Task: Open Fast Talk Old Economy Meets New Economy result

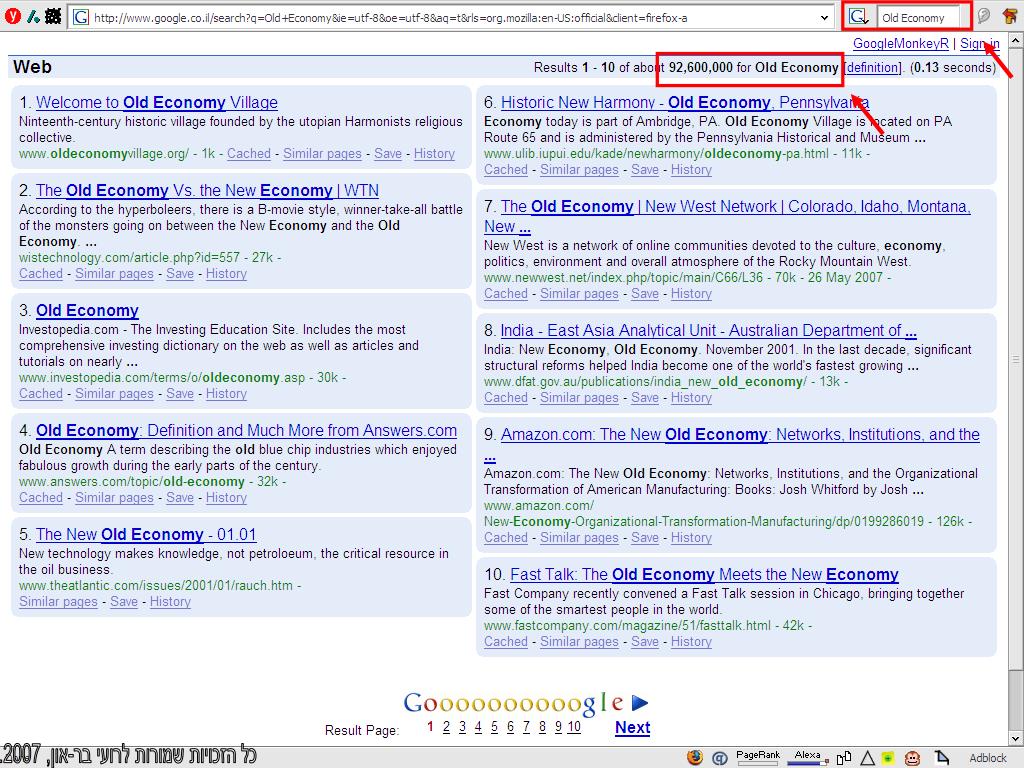Action: (704, 575)
